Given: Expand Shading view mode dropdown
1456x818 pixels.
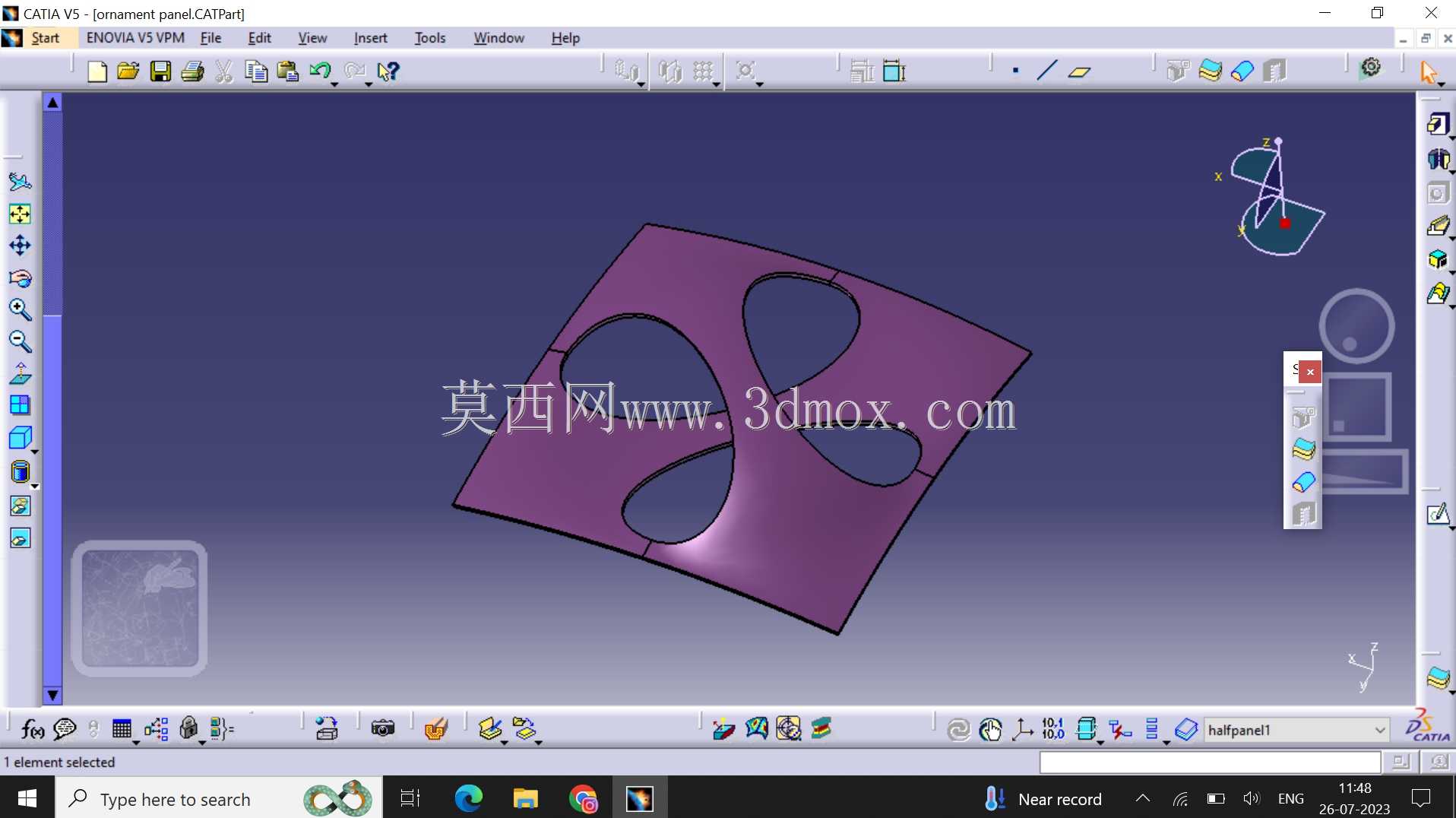Looking at the screenshot, I should click(x=34, y=485).
